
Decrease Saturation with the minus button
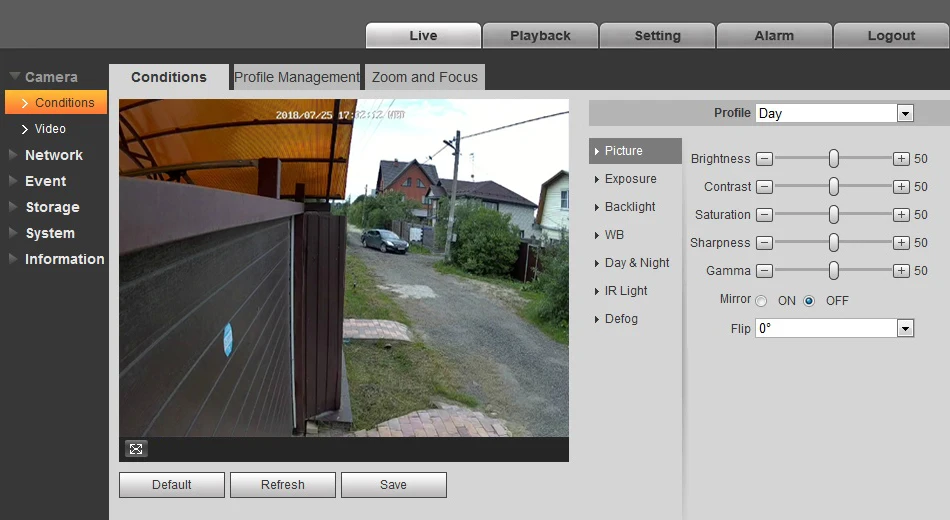765,215
